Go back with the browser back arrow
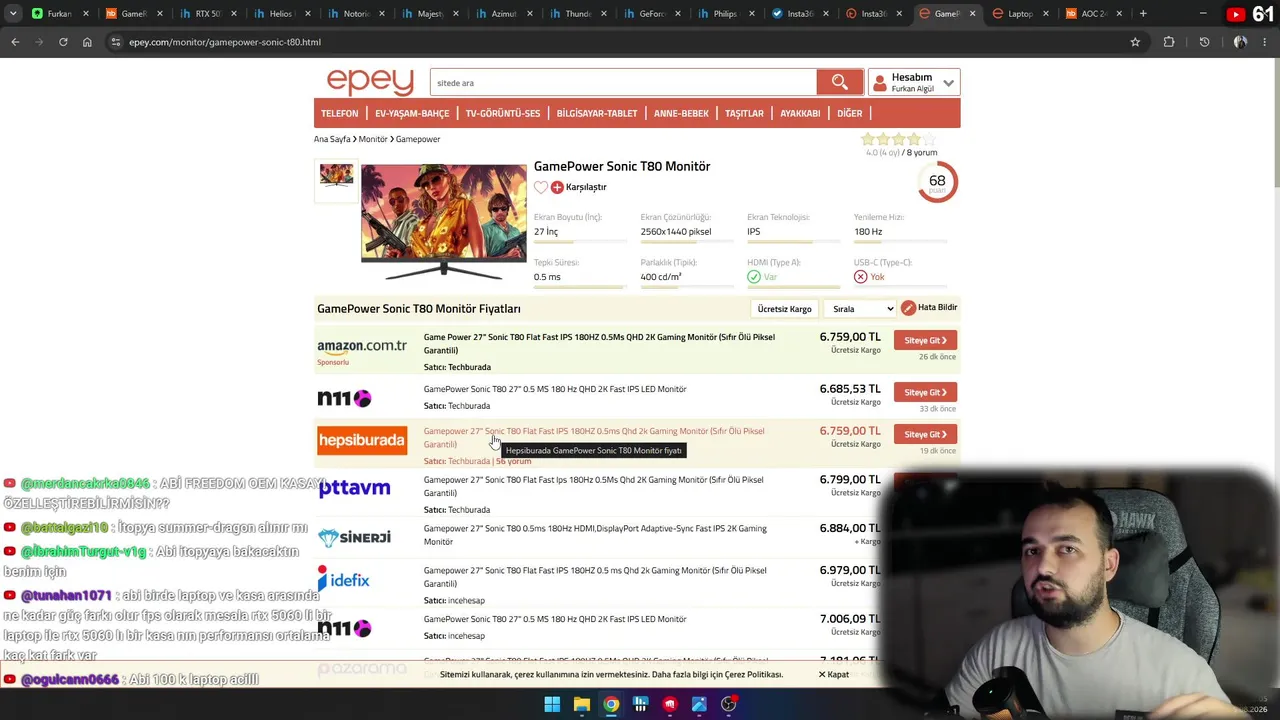The width and height of the screenshot is (1280, 720). click(x=15, y=42)
